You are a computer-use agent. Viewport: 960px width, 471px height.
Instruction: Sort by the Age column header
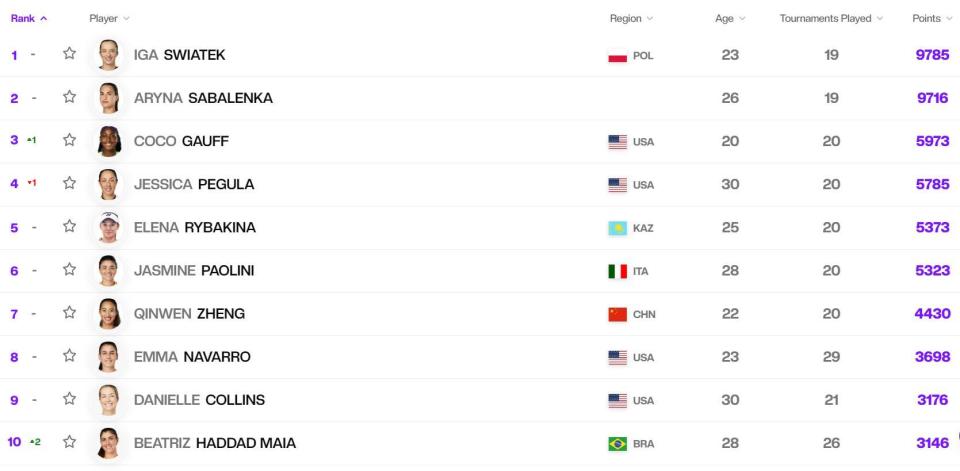(730, 18)
